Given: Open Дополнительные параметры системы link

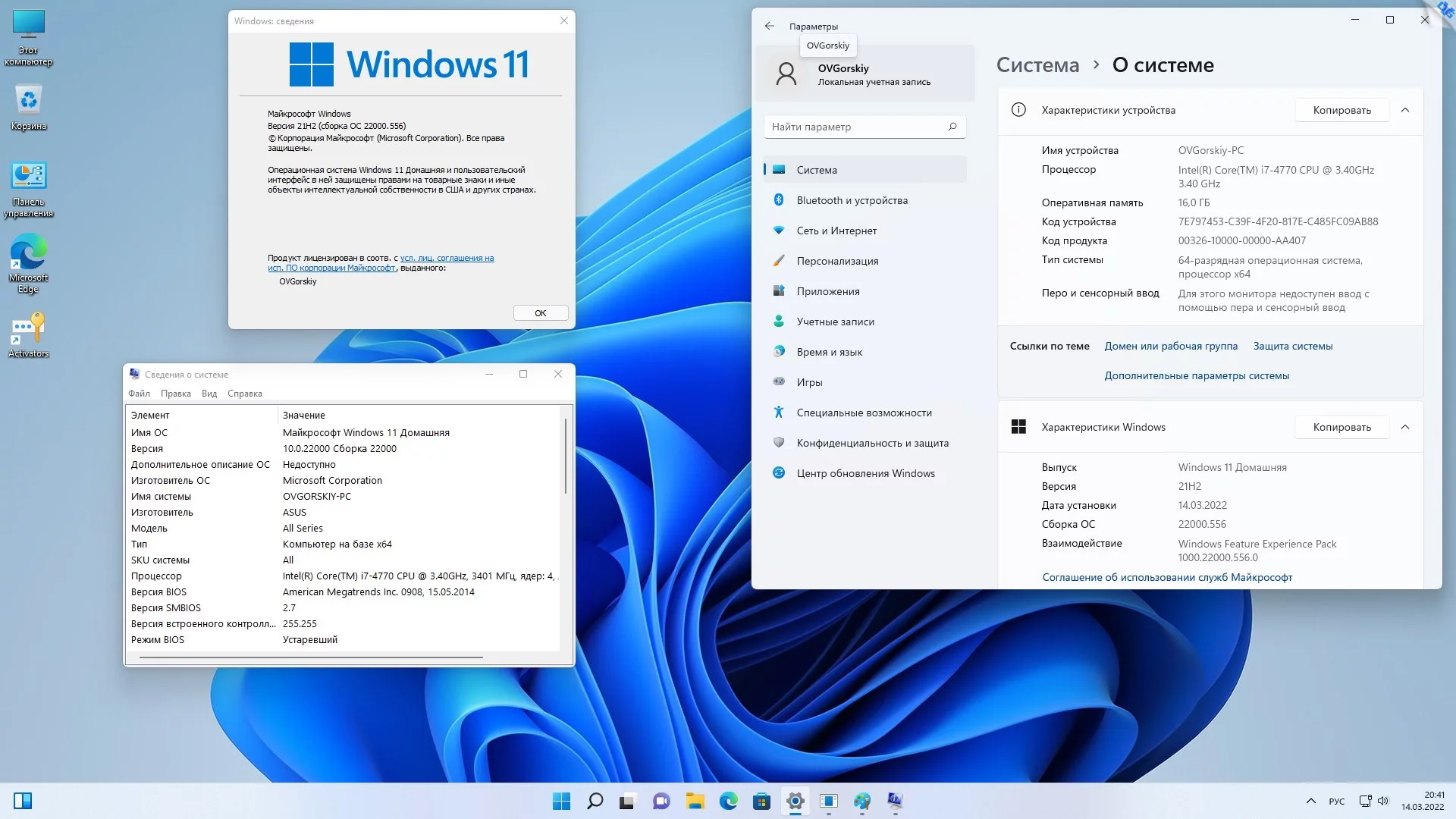Looking at the screenshot, I should coord(1196,375).
